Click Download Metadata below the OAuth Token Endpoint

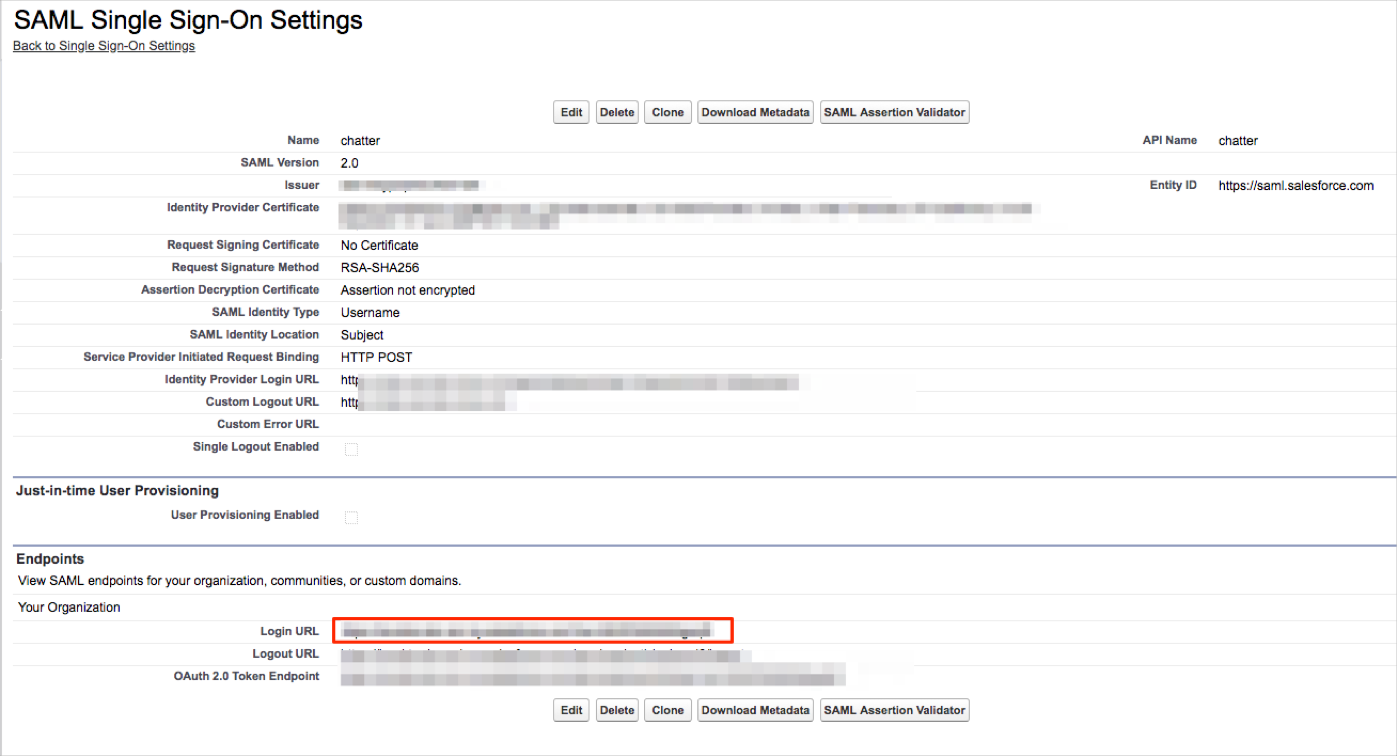pos(755,710)
